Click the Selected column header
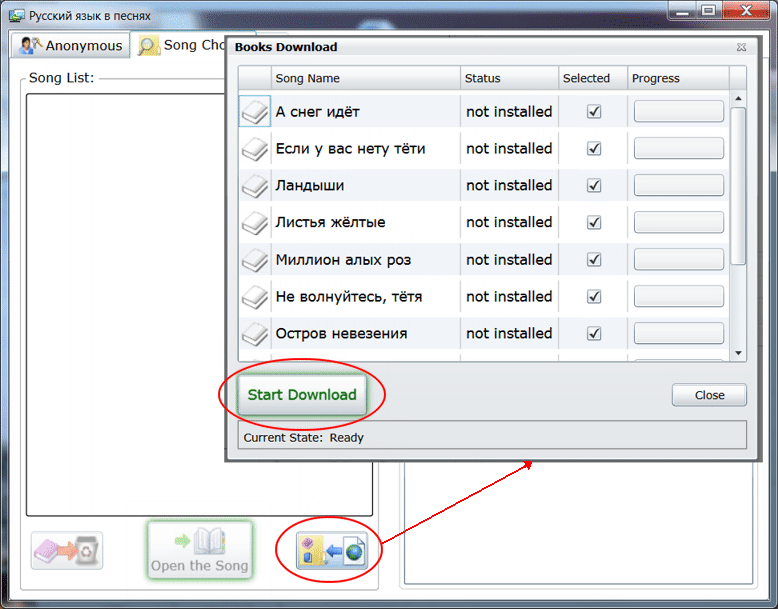 tap(593, 78)
